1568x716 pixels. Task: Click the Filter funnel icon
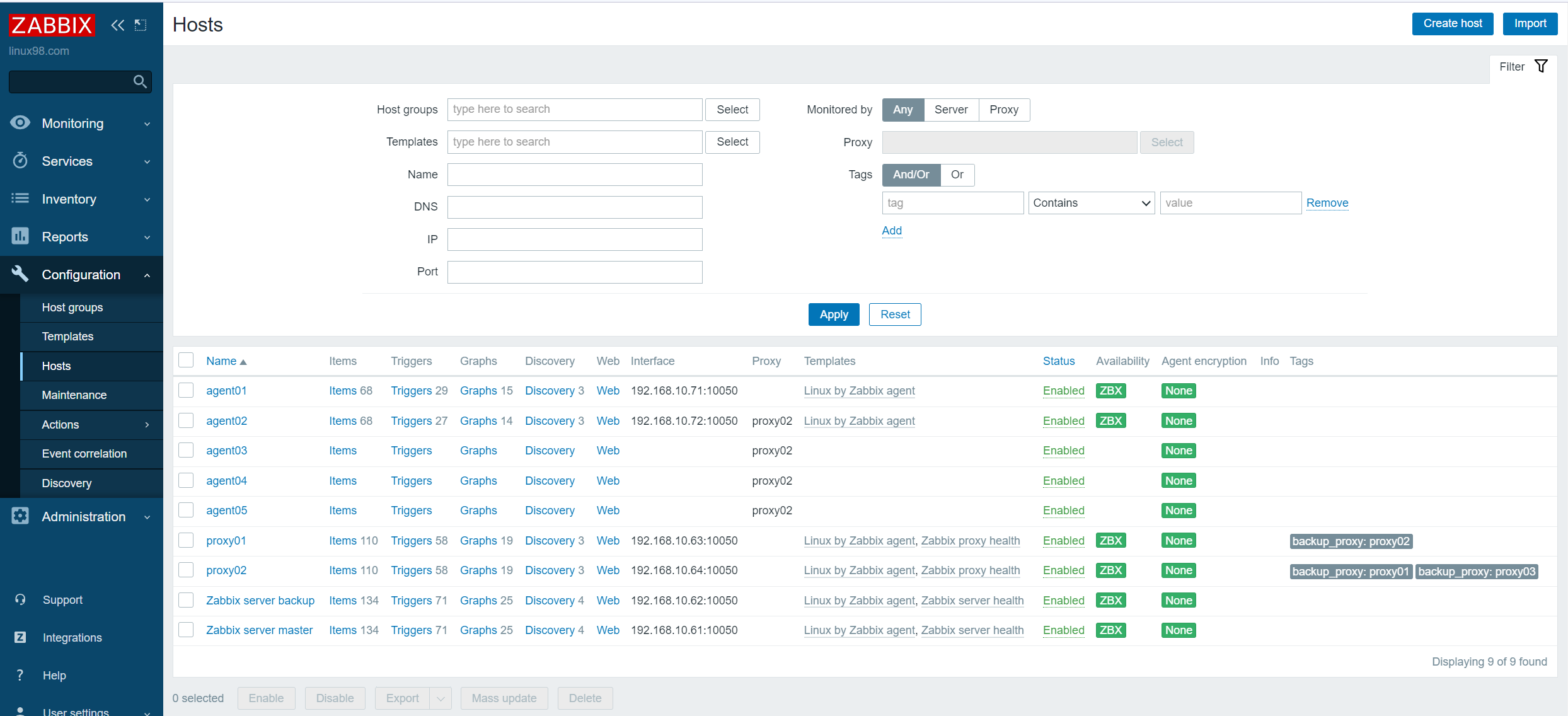[x=1541, y=66]
